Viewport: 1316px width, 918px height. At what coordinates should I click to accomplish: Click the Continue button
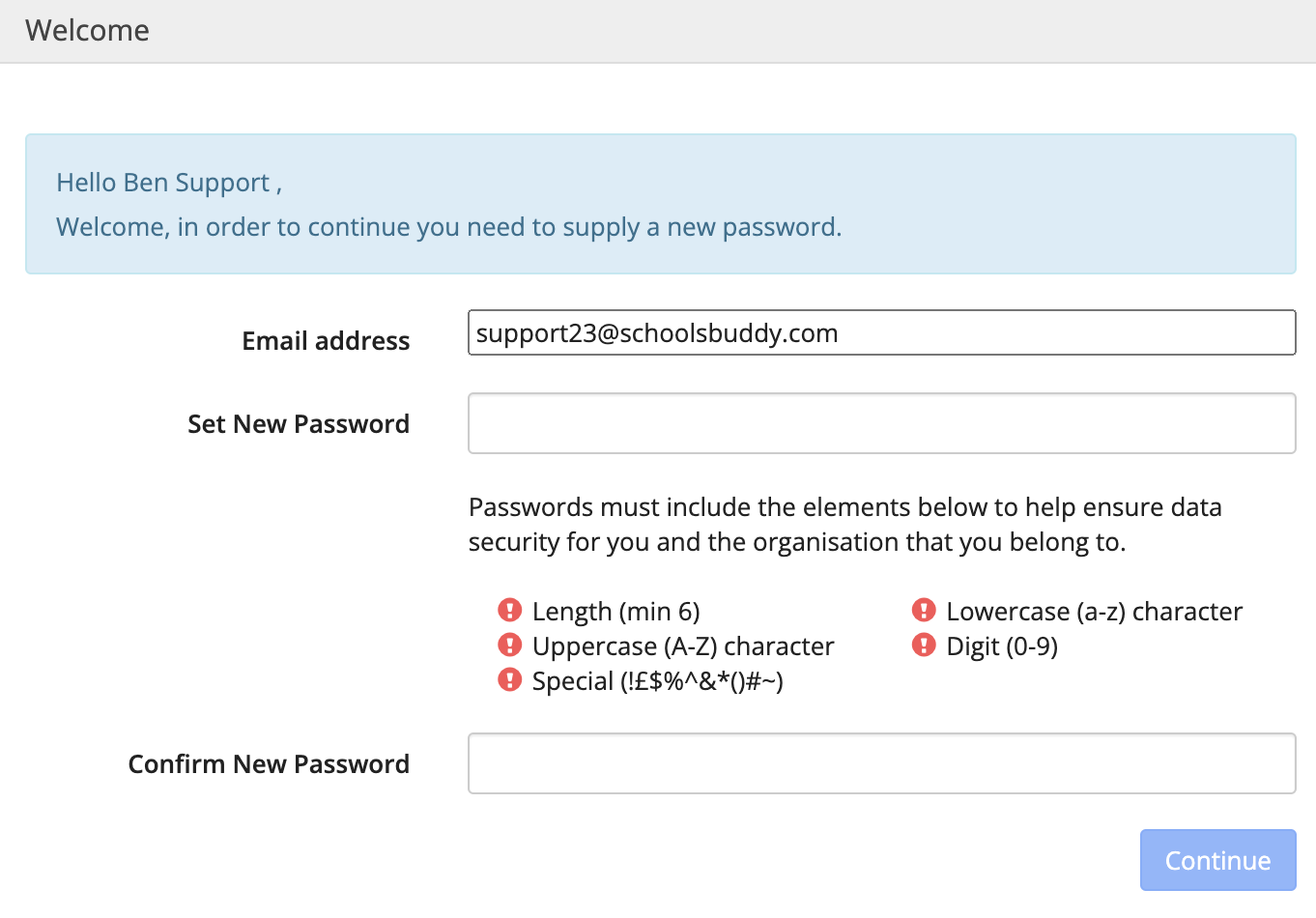[x=1217, y=860]
